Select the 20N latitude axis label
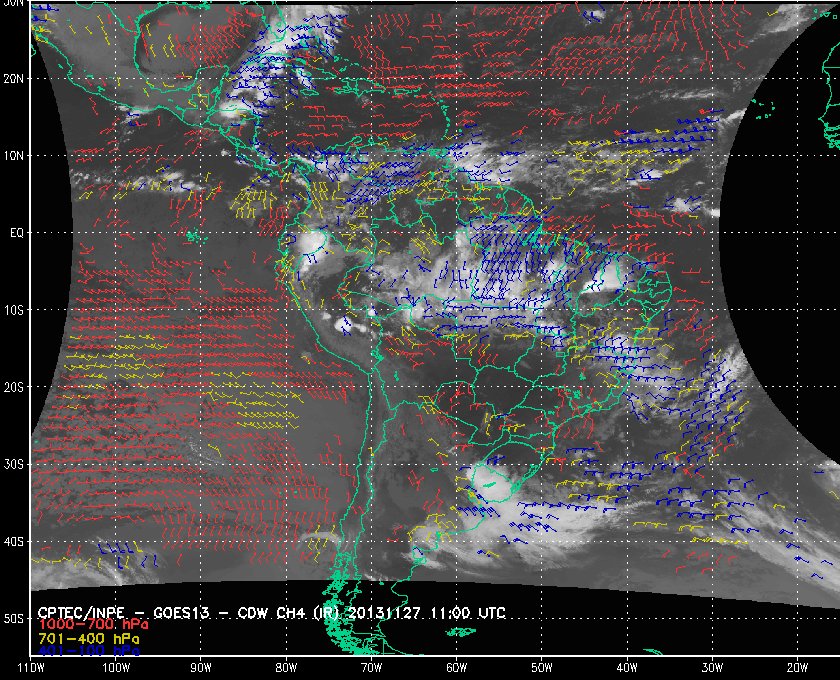The height and width of the screenshot is (680, 840). click(x=14, y=78)
